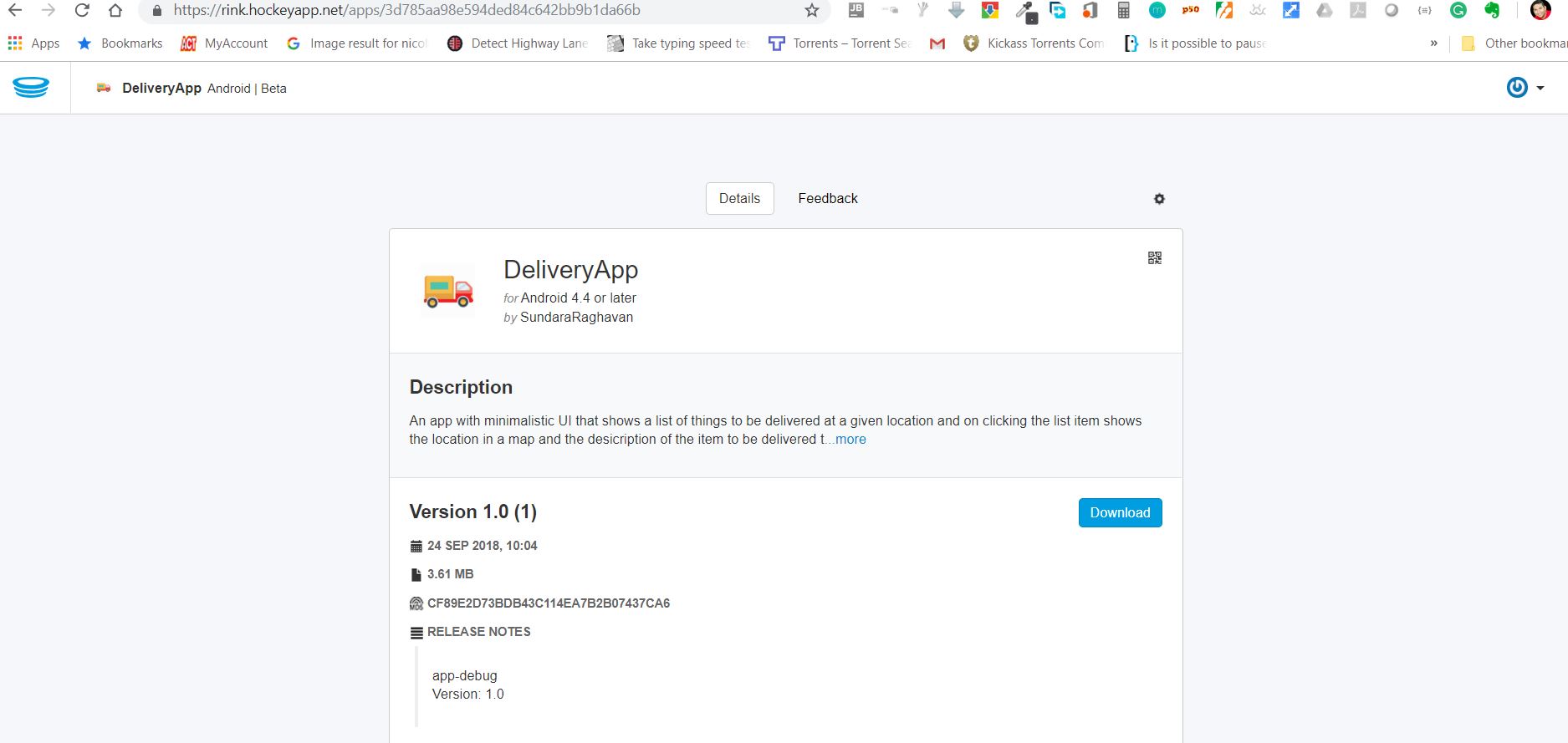Click the blue diagonal arrows extension
This screenshot has height=743, width=1568.
(1291, 10)
